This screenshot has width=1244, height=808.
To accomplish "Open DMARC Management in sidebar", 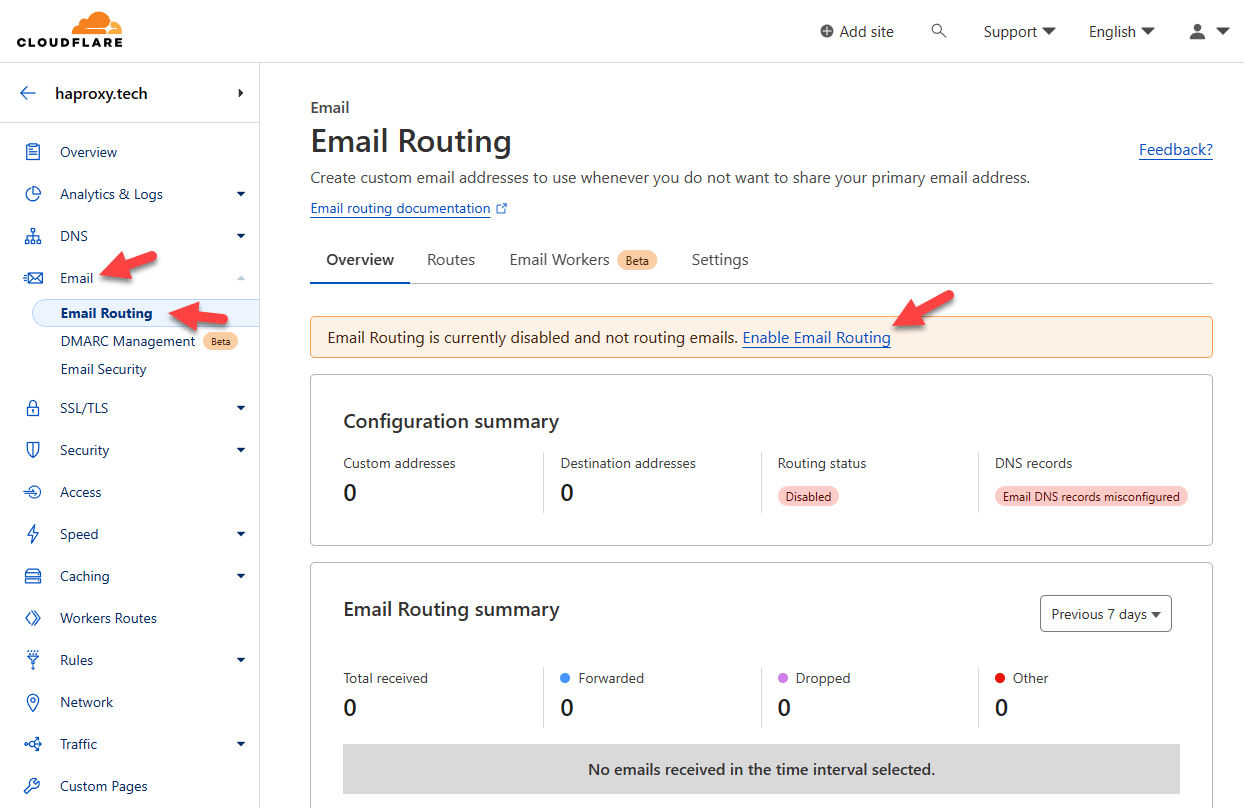I will pos(128,341).
